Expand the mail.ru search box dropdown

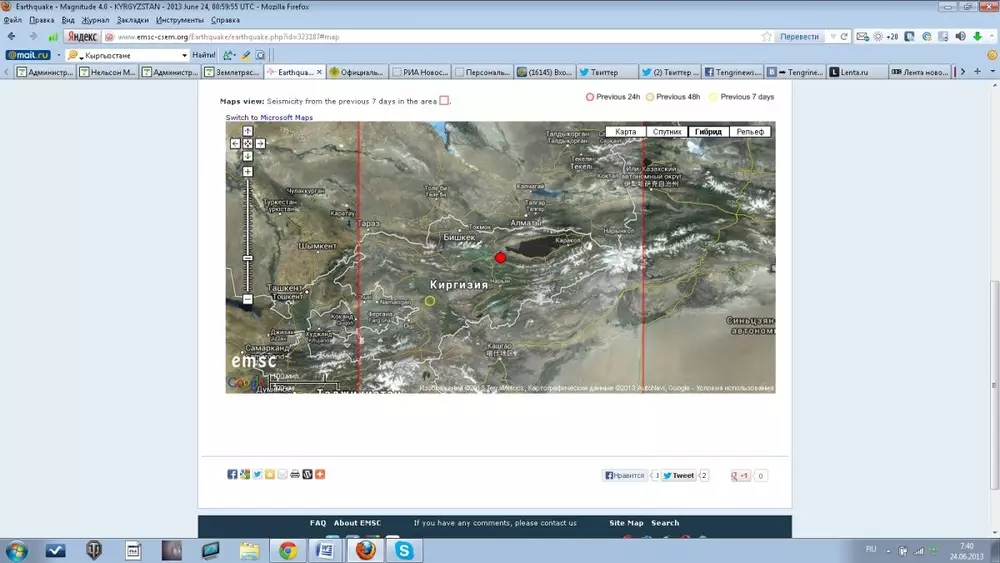pos(184,55)
